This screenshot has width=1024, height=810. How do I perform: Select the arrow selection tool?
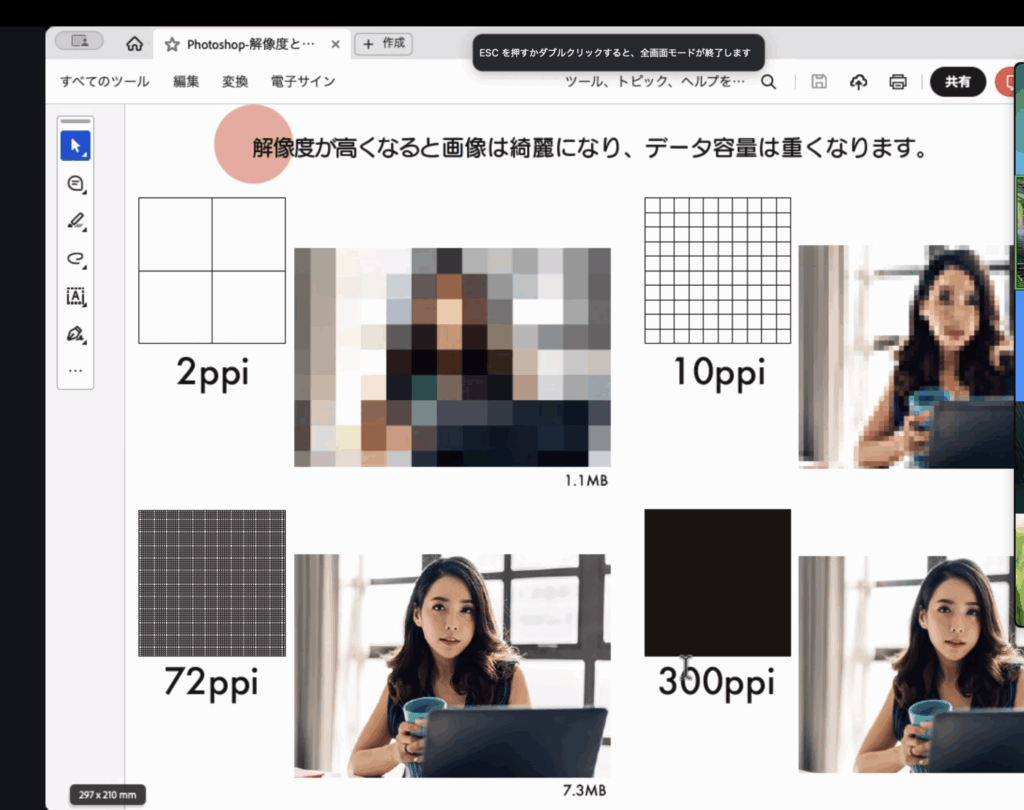click(75, 146)
